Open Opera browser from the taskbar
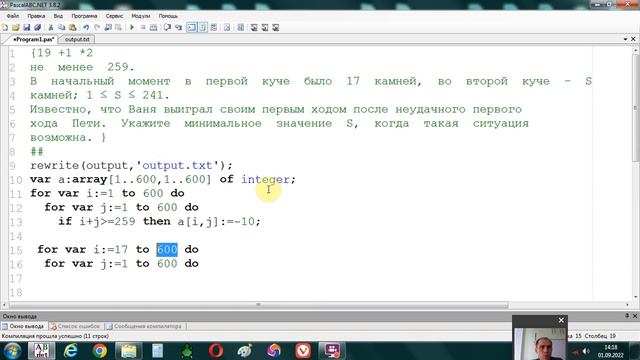The height and width of the screenshot is (360, 640). pos(216,351)
